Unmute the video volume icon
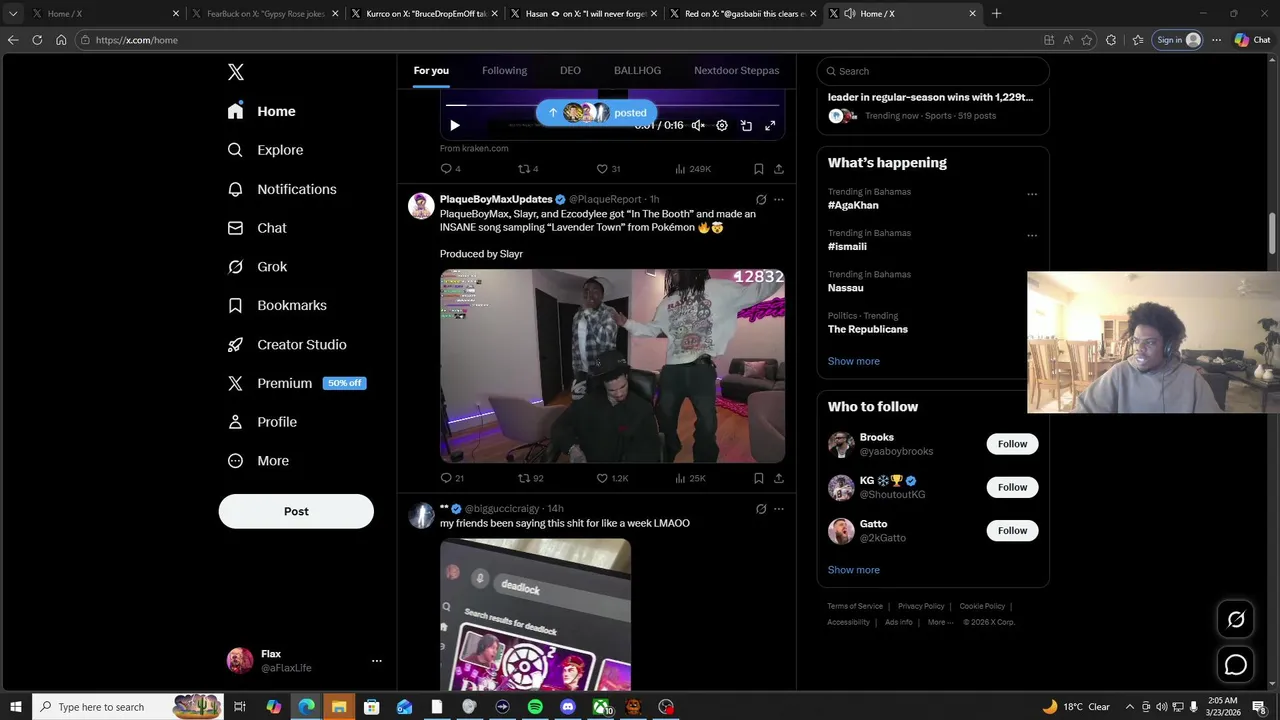This screenshot has width=1280, height=720. pos(698,126)
